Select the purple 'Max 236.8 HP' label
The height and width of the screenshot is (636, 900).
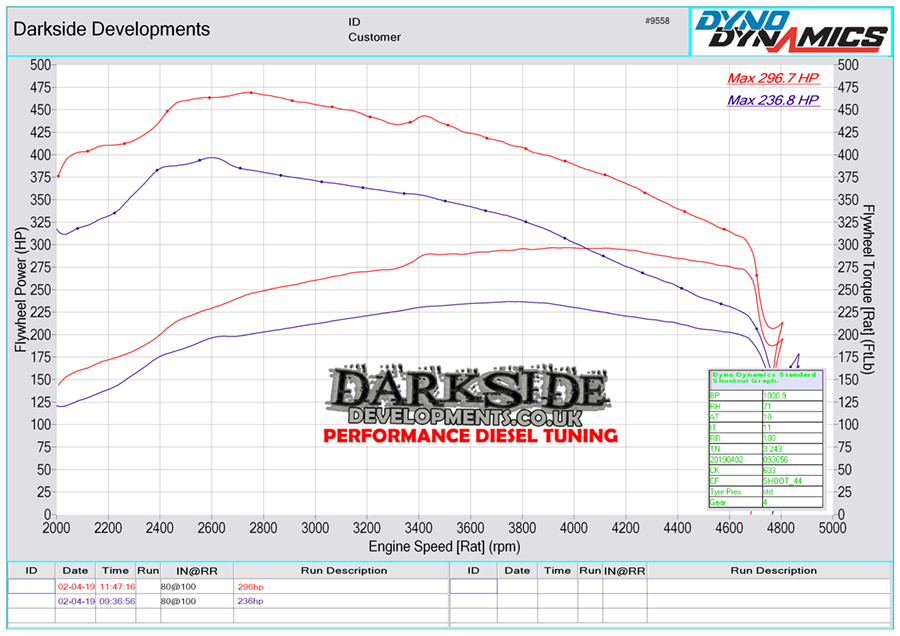(773, 100)
